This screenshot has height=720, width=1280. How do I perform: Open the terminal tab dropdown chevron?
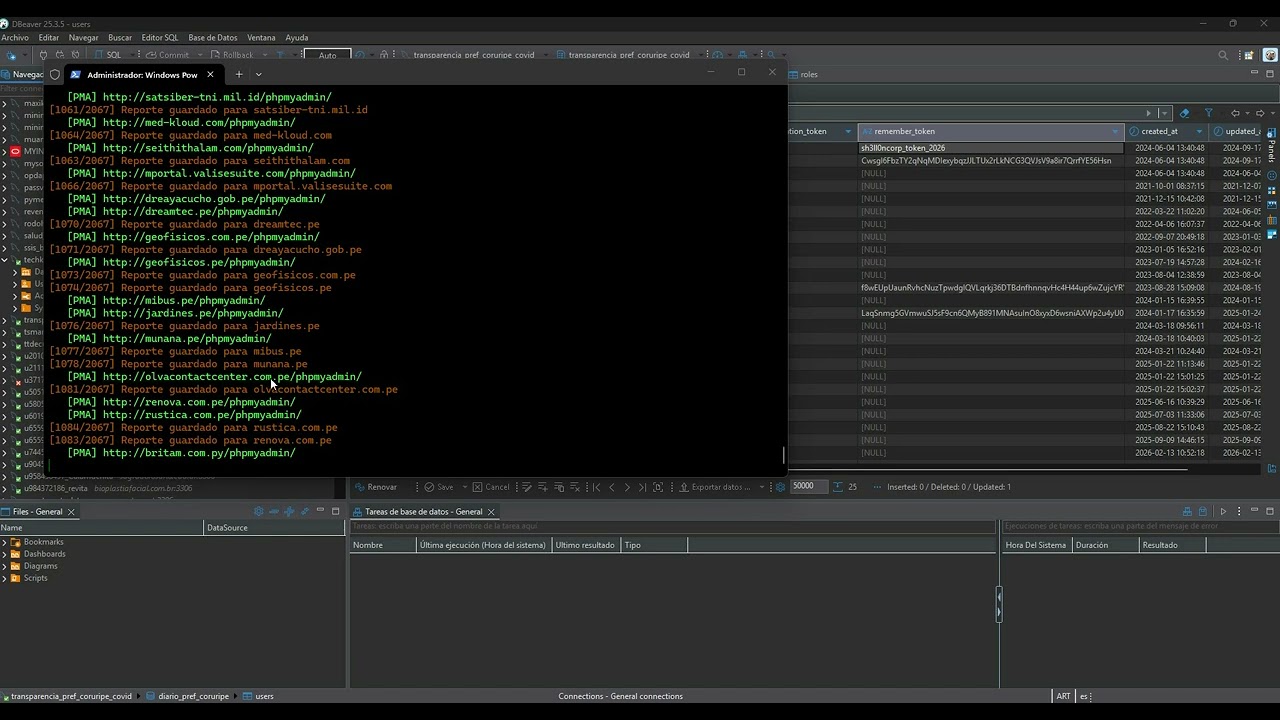pos(259,74)
